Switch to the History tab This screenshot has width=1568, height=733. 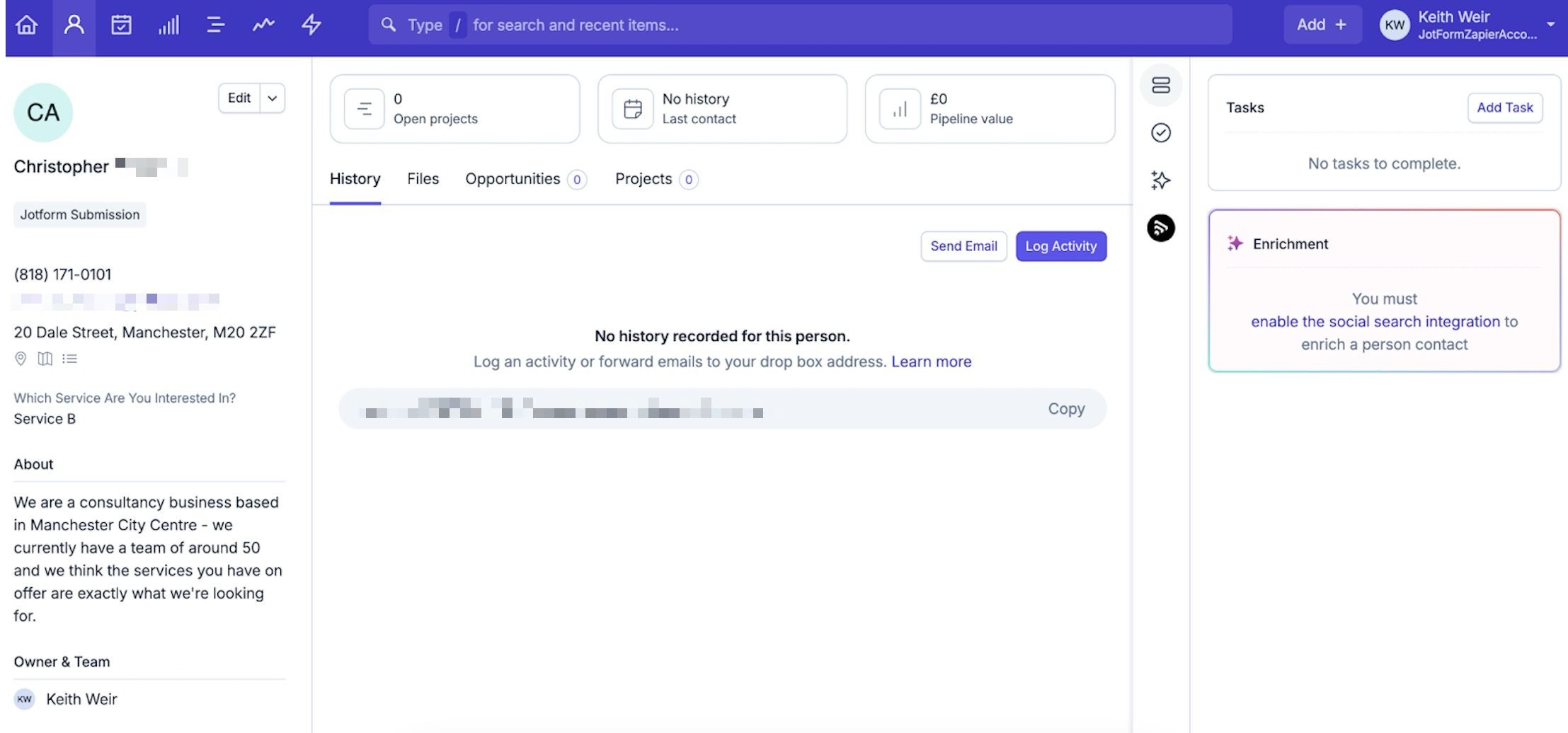point(355,179)
